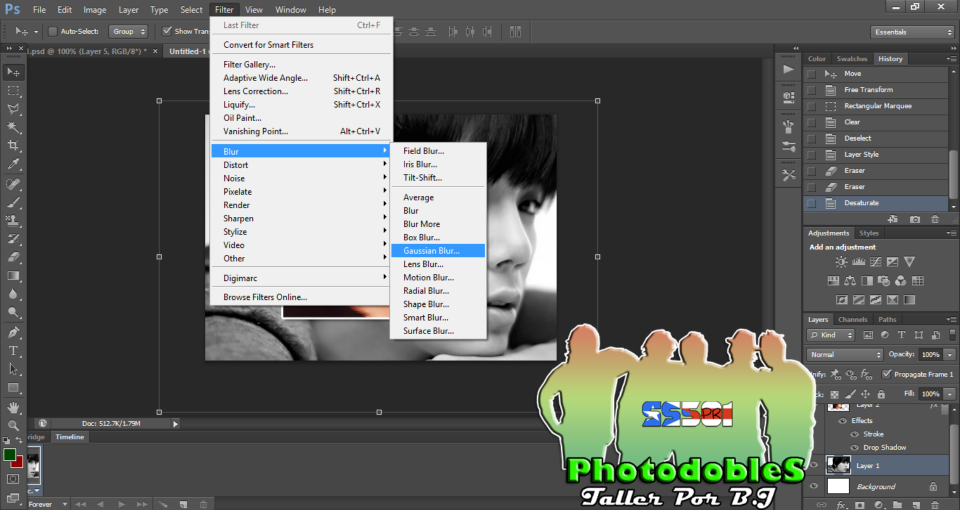Create new snapshot in History panel
960x510 pixels.
click(x=915, y=219)
